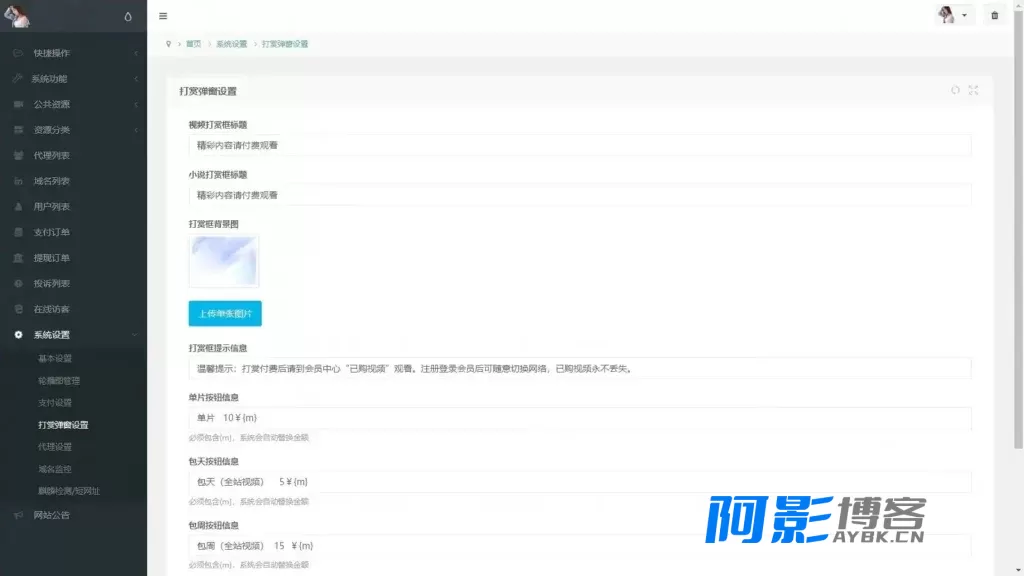Click the 系统设置 breadcrumb link
Screen dimensions: 1024x576
pyautogui.click(x=232, y=44)
